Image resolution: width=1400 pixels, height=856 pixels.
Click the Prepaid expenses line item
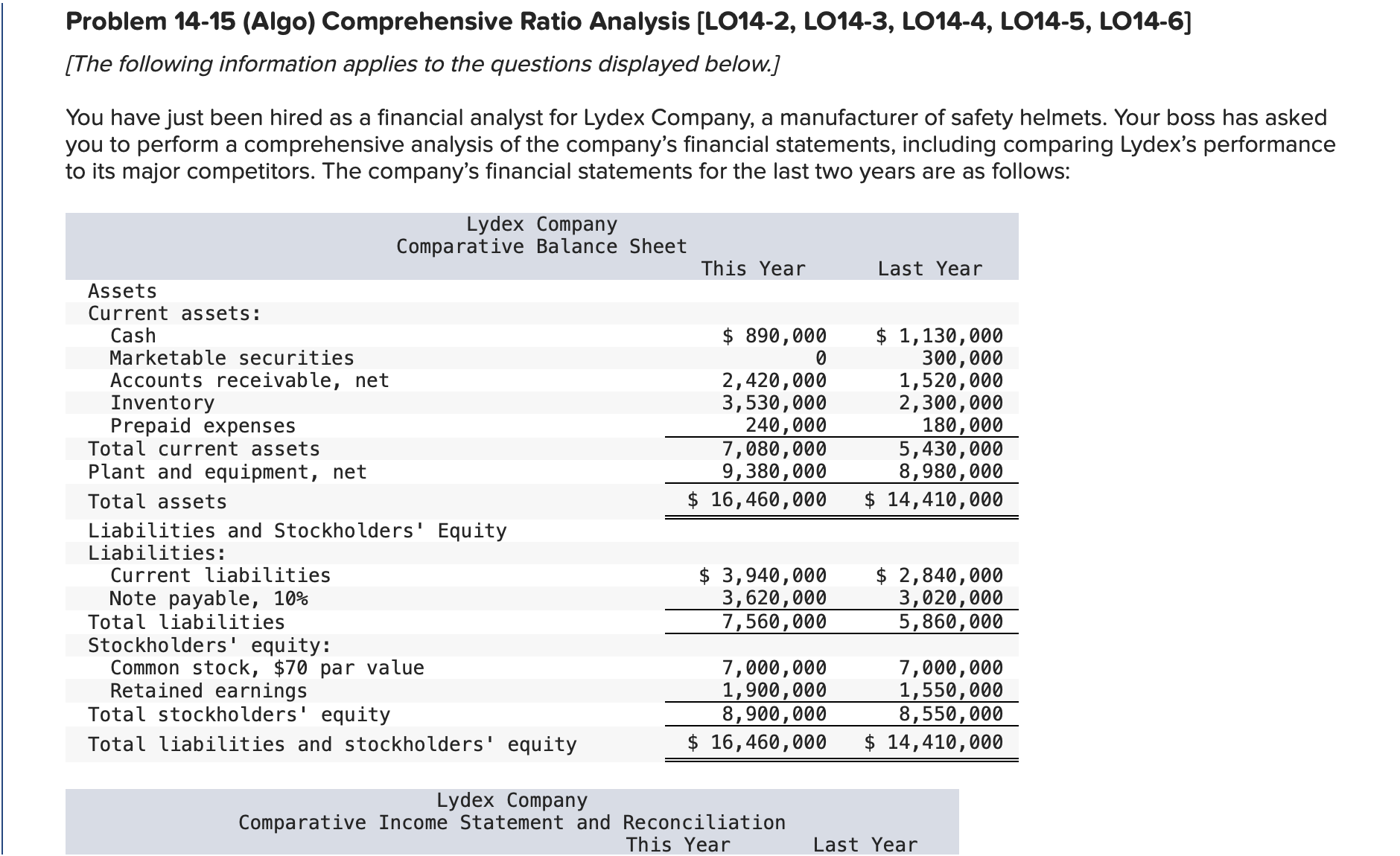coord(202,426)
